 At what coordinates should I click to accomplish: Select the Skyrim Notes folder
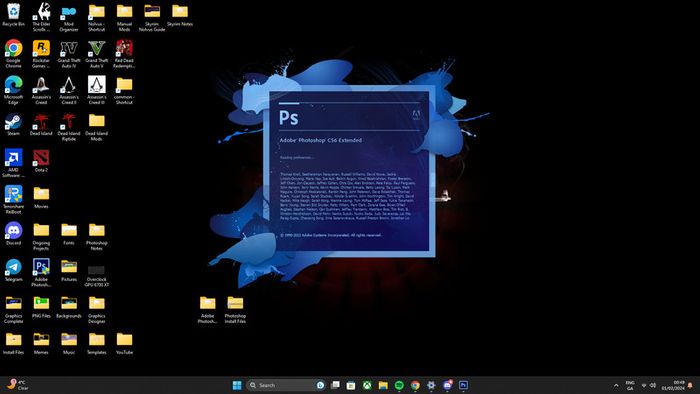click(180, 15)
